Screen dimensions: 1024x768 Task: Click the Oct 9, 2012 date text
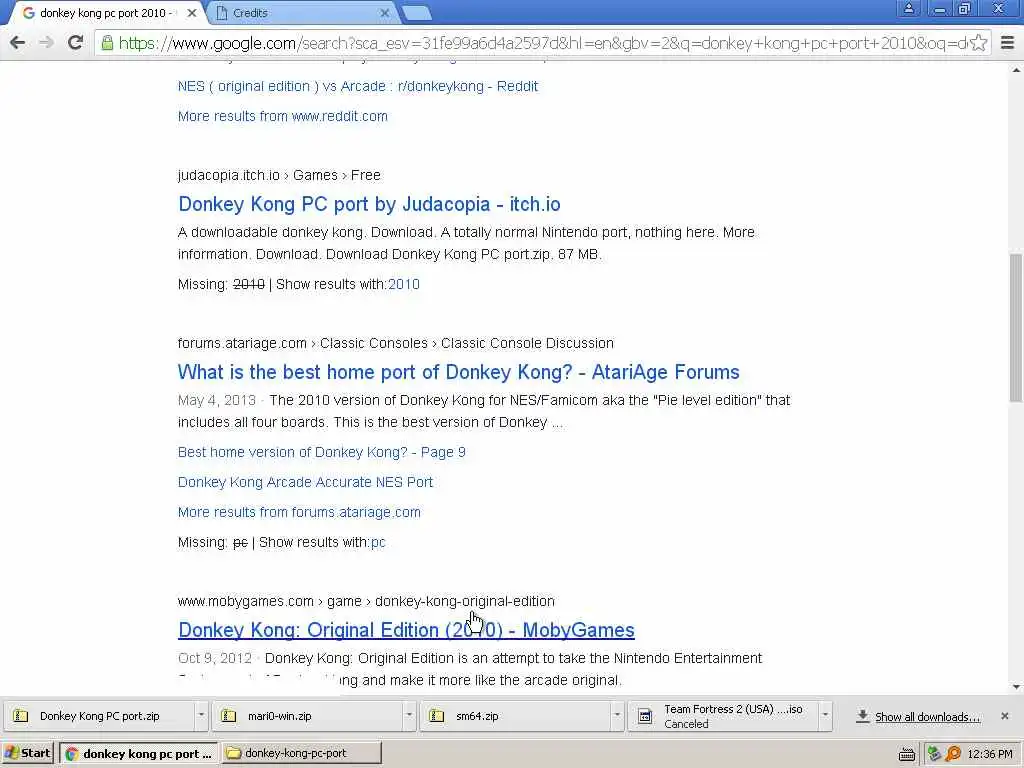point(215,658)
